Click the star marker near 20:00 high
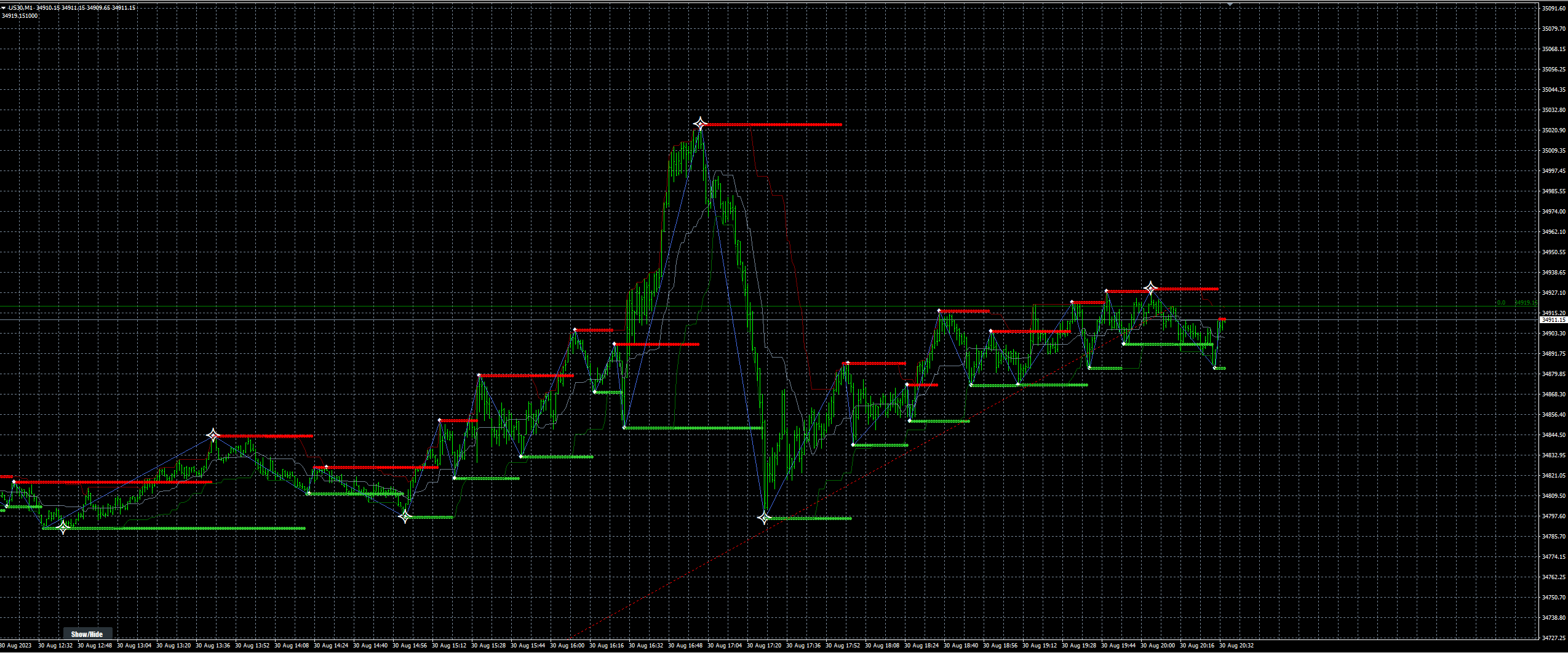Image resolution: width=1568 pixels, height=653 pixels. (1150, 288)
